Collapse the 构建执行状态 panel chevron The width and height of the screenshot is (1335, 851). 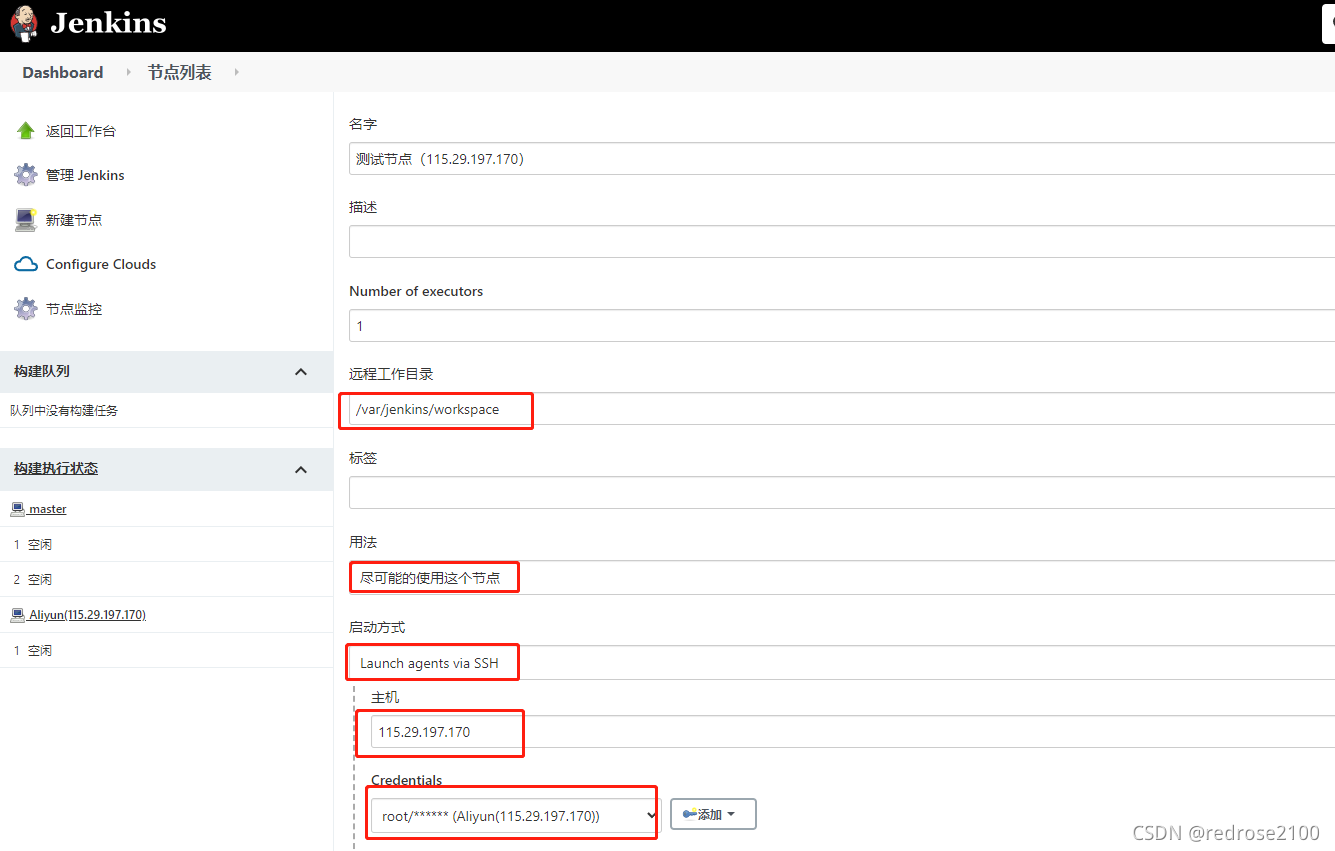pyautogui.click(x=301, y=469)
